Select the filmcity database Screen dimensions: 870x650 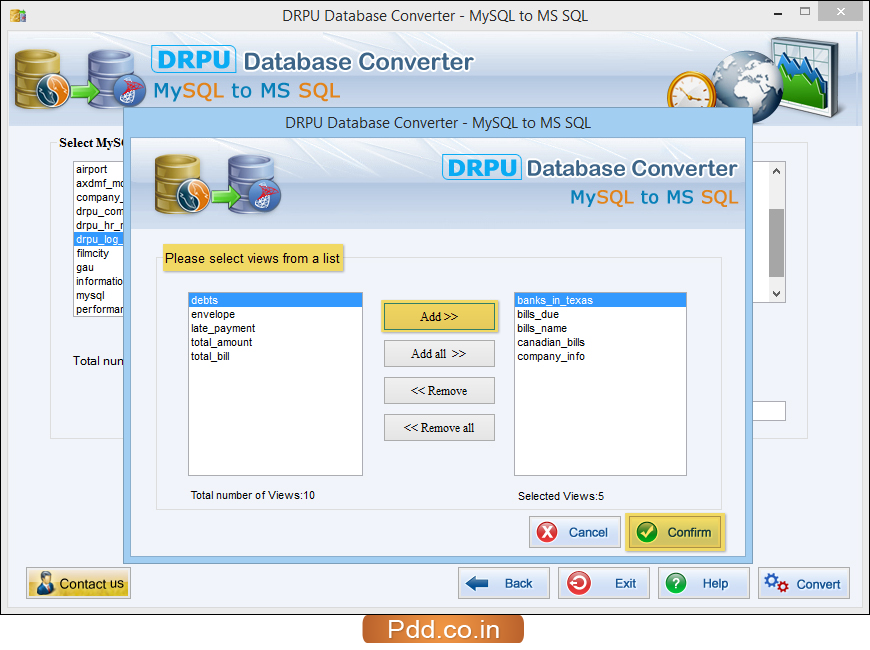tap(98, 253)
